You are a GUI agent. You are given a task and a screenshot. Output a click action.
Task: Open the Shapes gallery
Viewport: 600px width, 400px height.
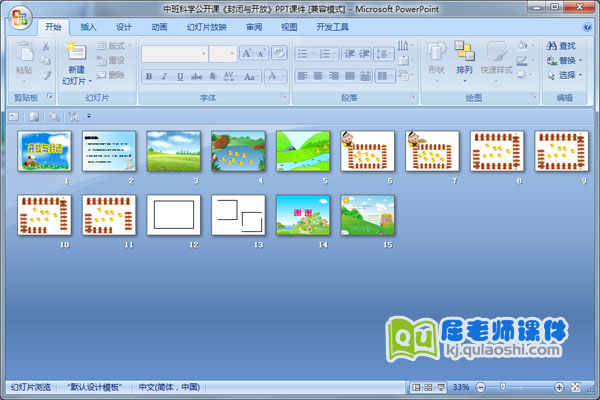click(437, 60)
